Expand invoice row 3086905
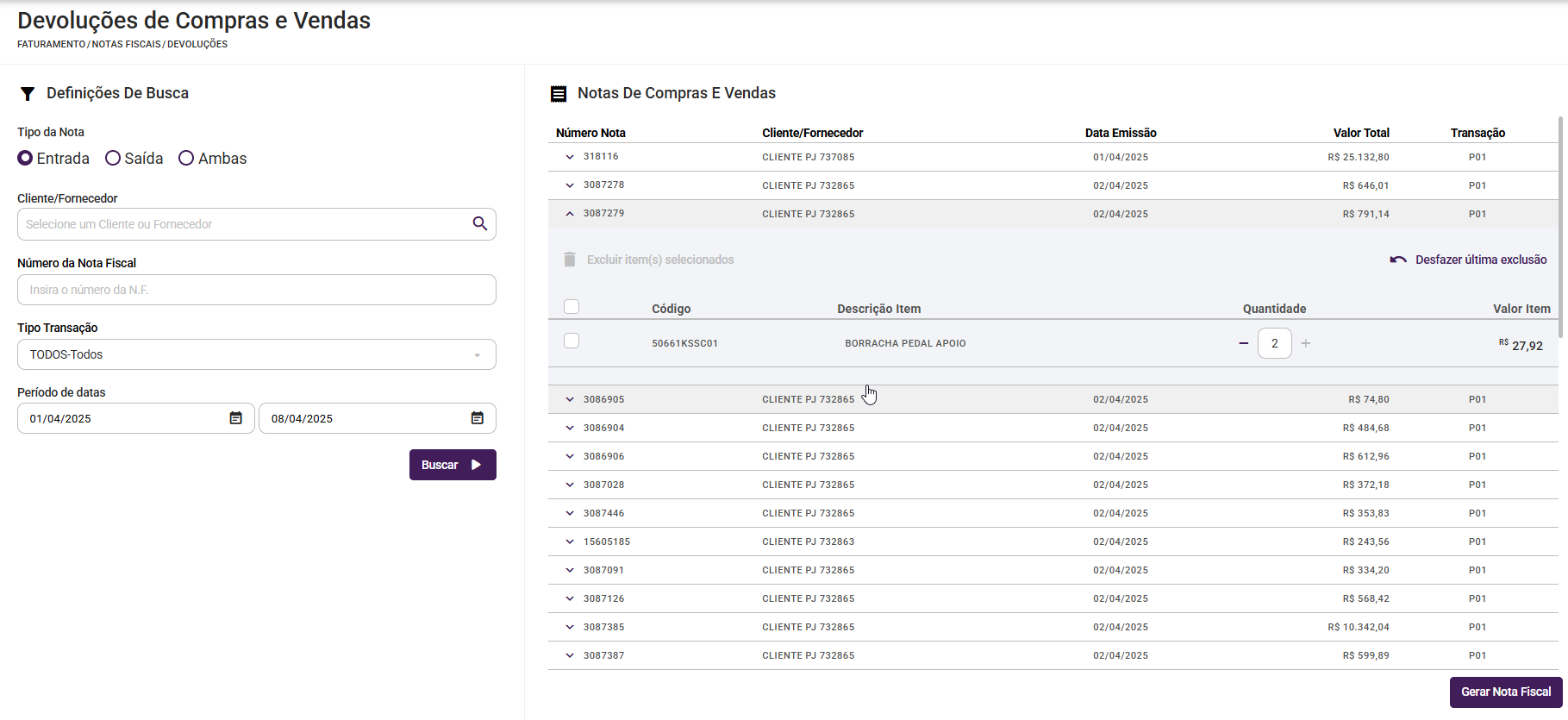1568x720 pixels. 570,399
